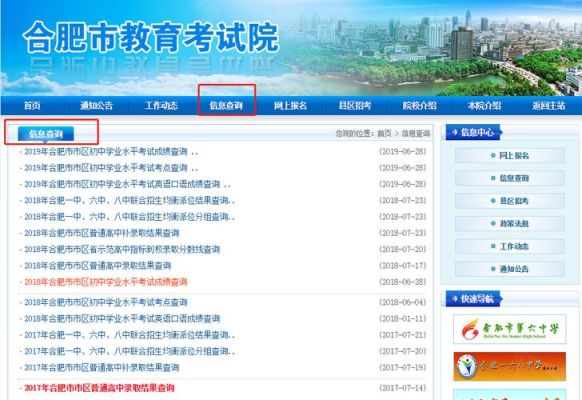The width and height of the screenshot is (582, 400).
Task: Click 通知公告 button in 信息中心 sidebar
Action: tap(510, 269)
